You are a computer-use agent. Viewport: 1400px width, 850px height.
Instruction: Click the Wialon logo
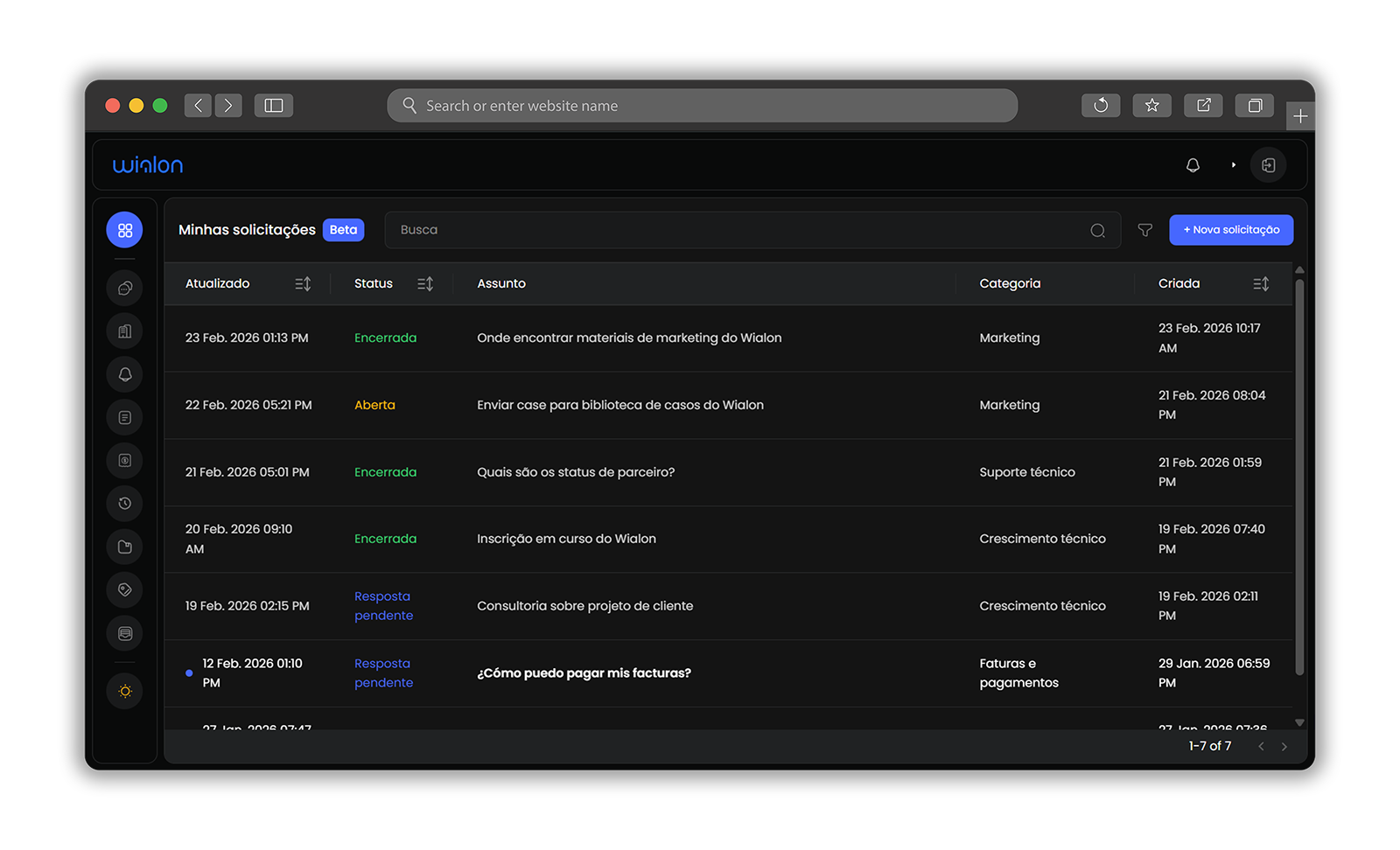(x=147, y=164)
